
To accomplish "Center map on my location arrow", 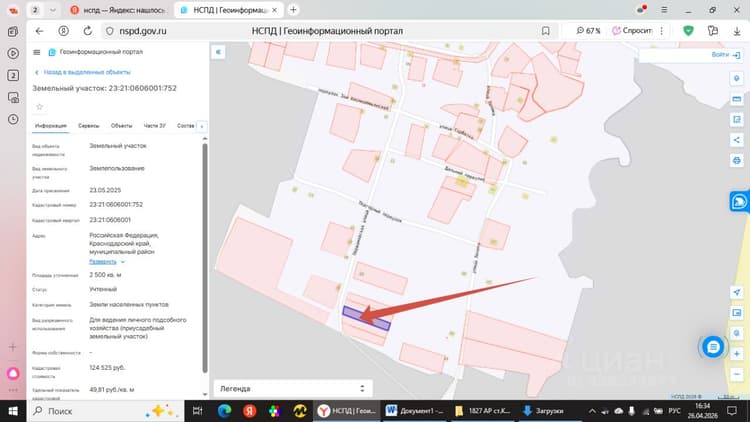I will pos(737,292).
